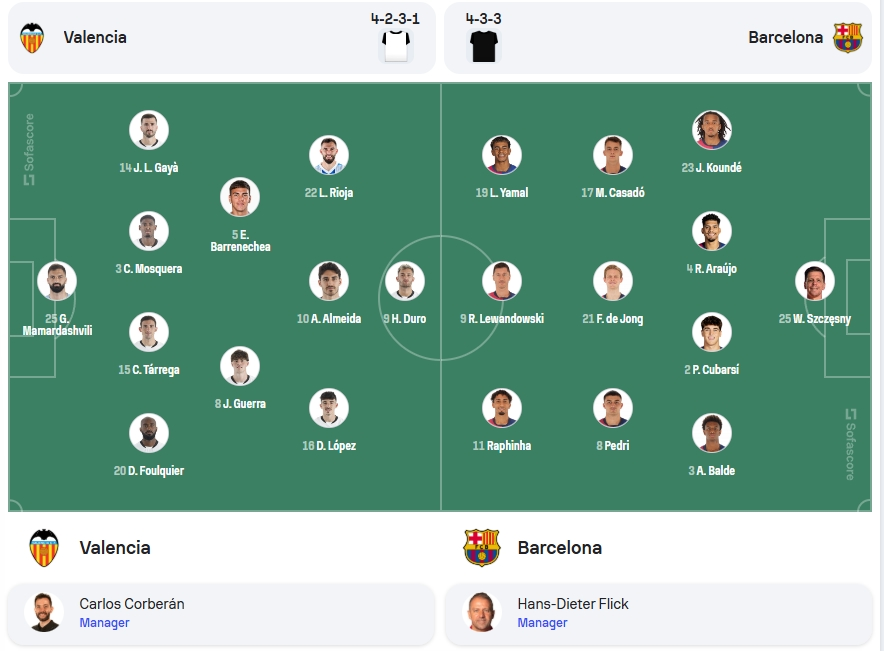Click the Manager link under Carlos Corberán

tap(104, 623)
